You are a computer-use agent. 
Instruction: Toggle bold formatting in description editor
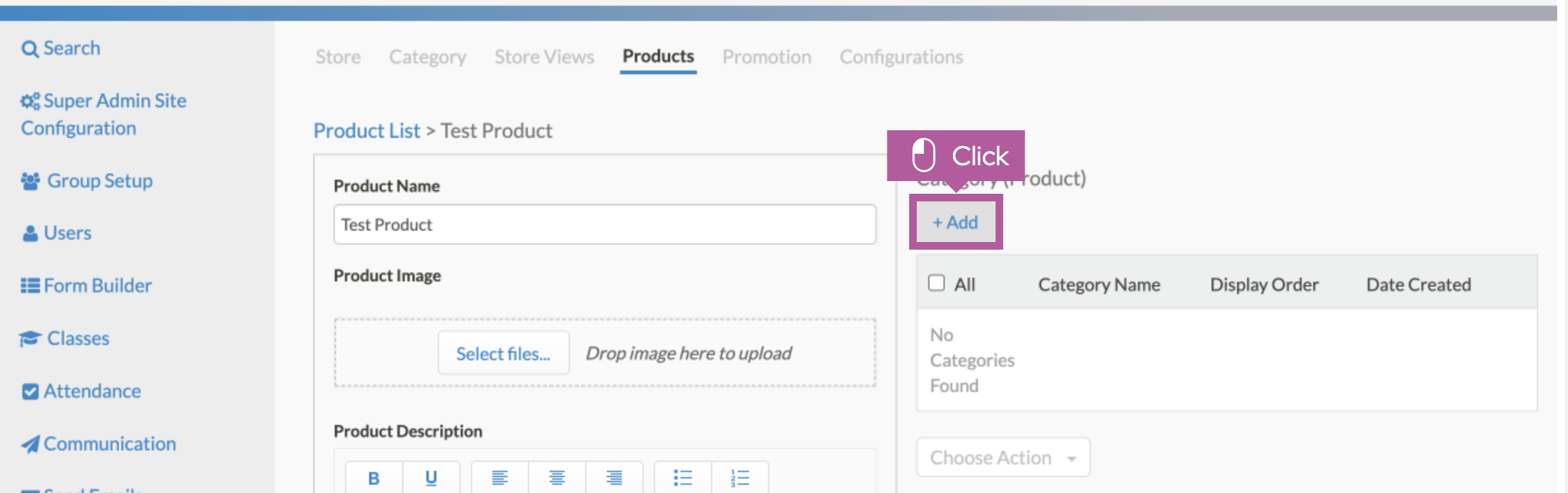point(374,478)
